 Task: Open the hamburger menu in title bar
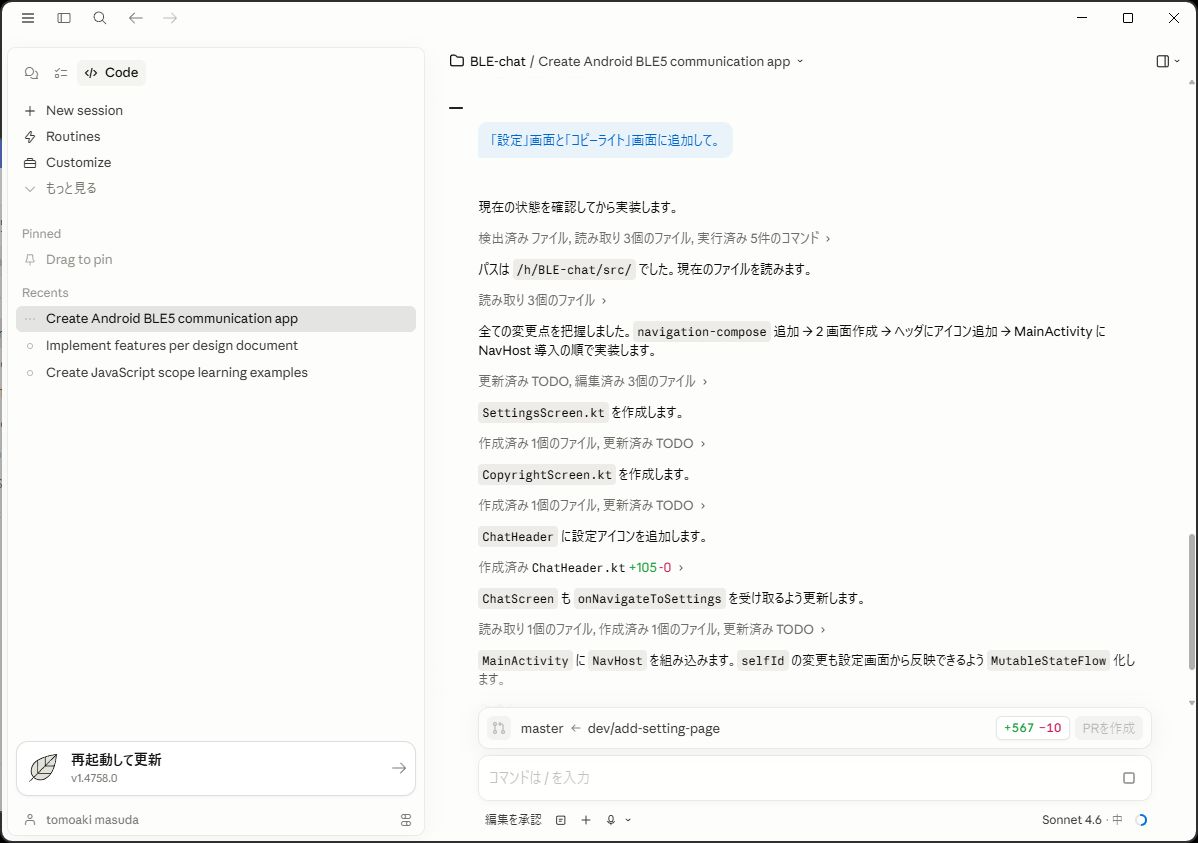tap(28, 18)
